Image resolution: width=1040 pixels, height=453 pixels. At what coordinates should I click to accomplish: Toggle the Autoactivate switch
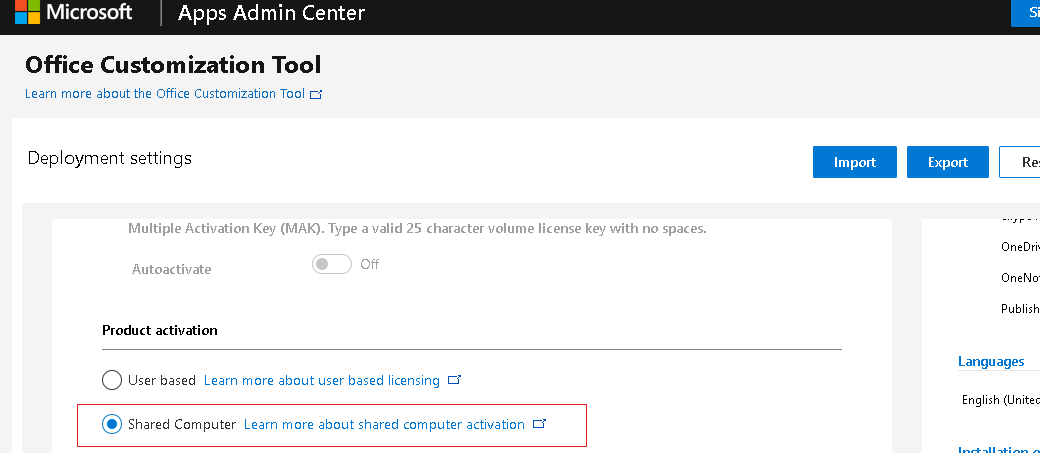(332, 265)
